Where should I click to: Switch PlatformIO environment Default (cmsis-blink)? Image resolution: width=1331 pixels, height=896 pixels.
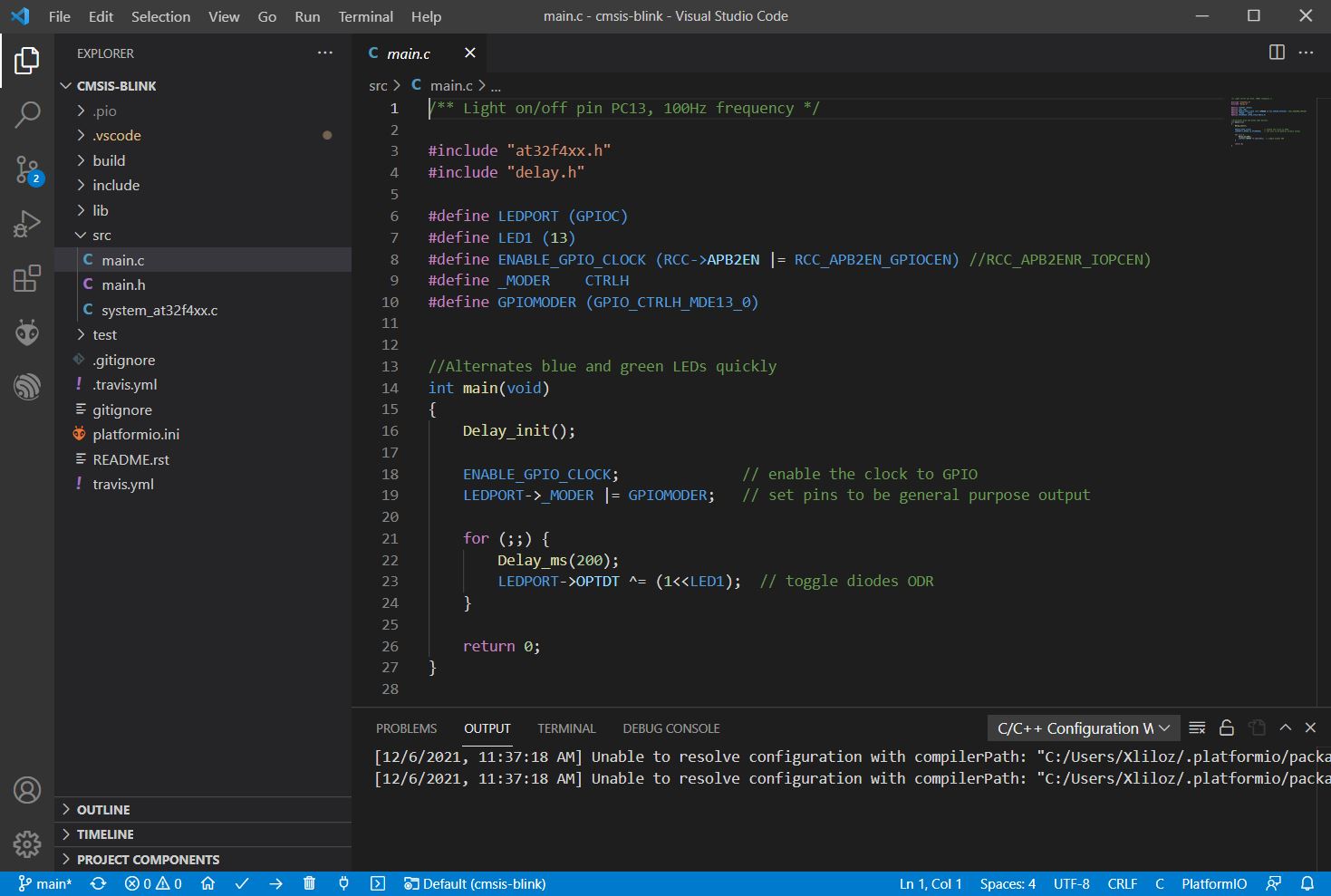coord(475,883)
